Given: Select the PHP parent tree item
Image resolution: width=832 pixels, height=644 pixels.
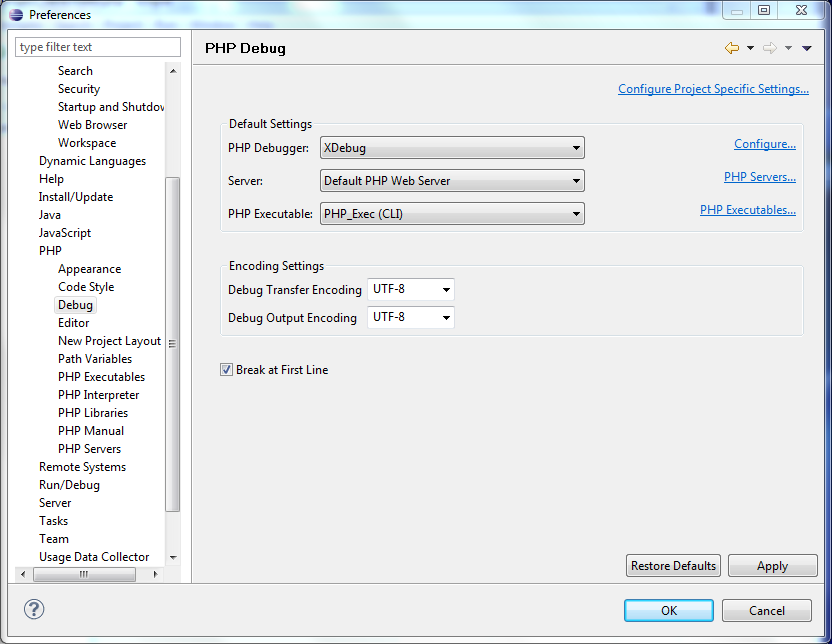Looking at the screenshot, I should click(x=50, y=250).
